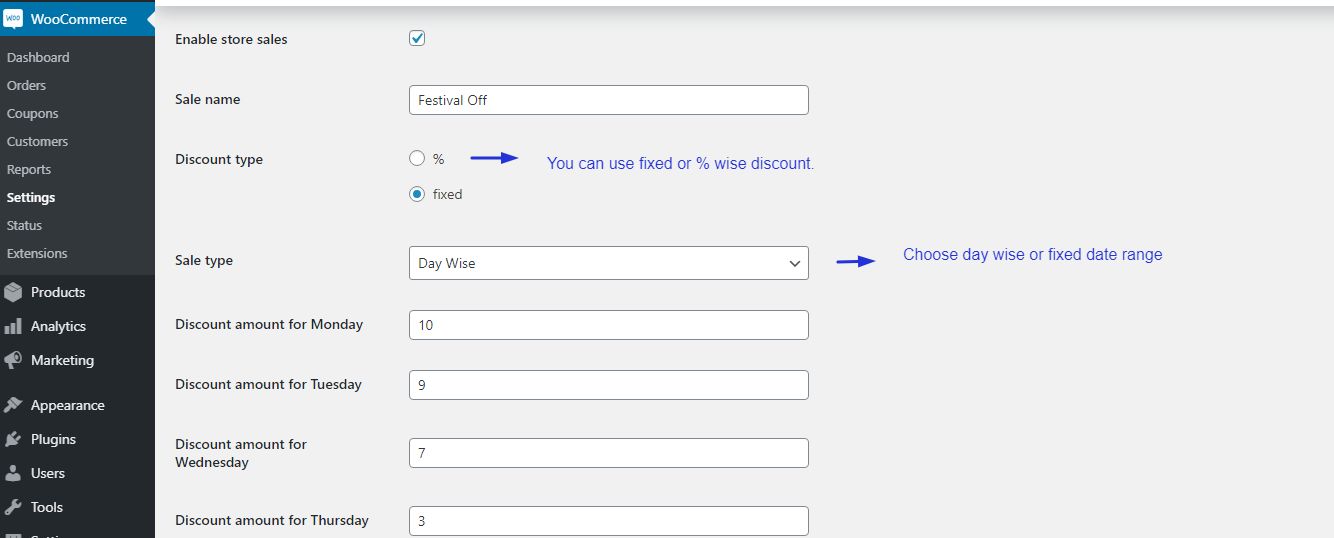Click the Plugins plug icon
This screenshot has height=538, width=1334.
tap(13, 439)
